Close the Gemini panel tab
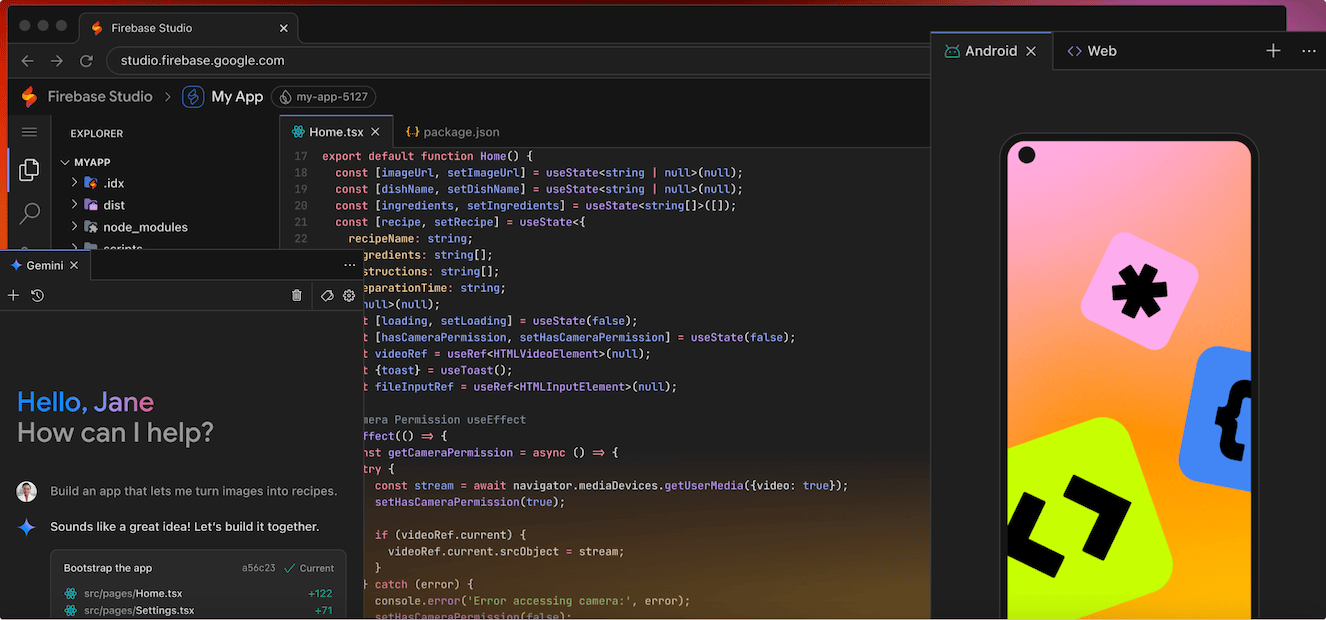Screen dimensions: 1326x620 74,265
